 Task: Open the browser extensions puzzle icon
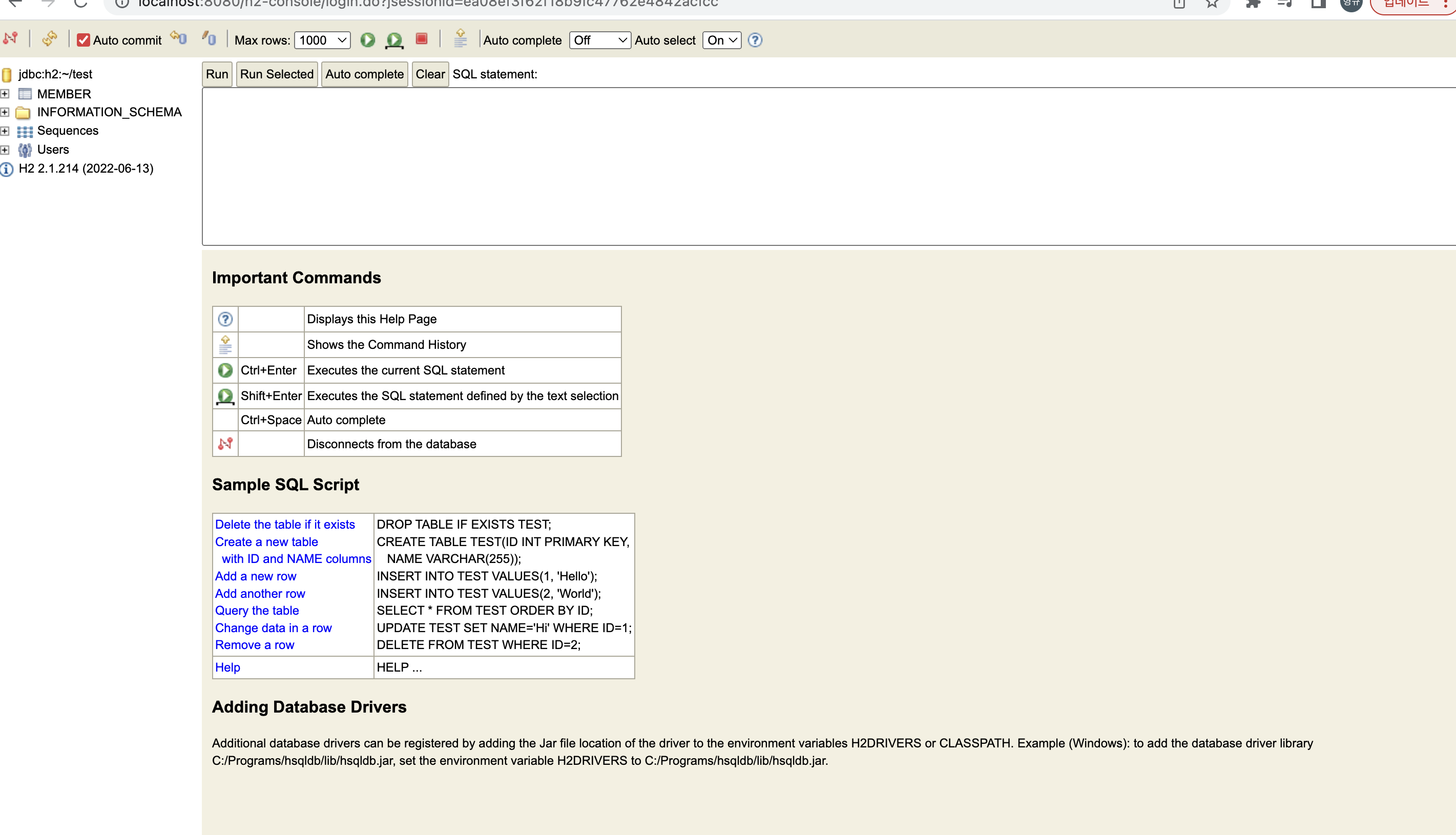1253,4
